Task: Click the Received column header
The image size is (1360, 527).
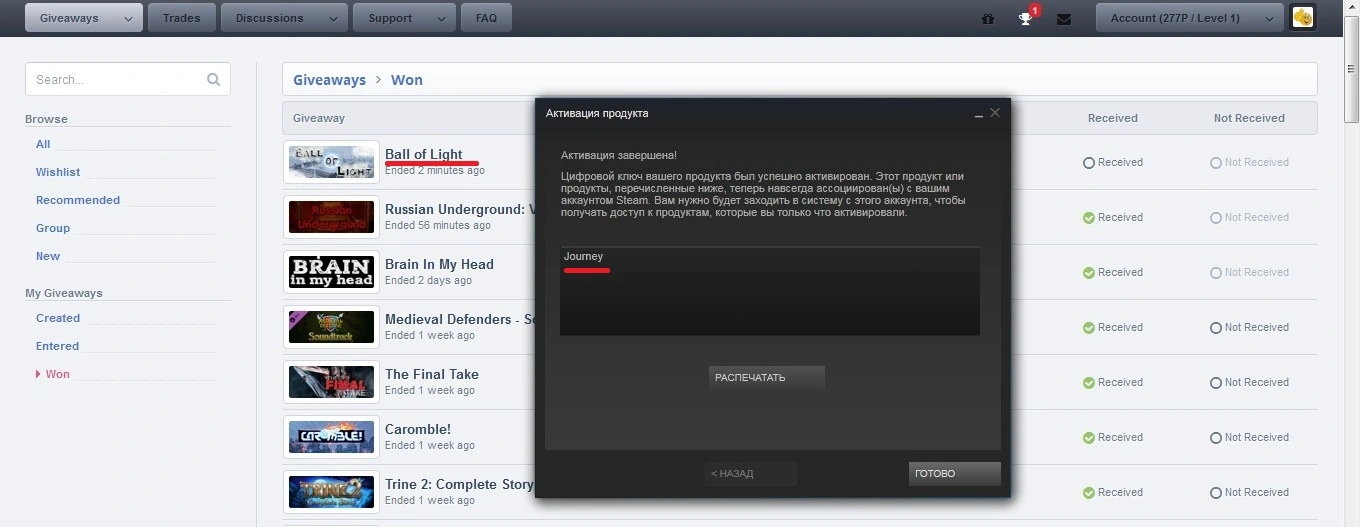Action: [1113, 118]
